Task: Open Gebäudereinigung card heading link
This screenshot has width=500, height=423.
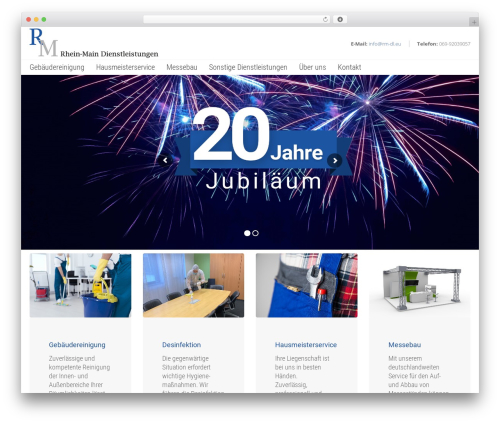Action: click(77, 345)
